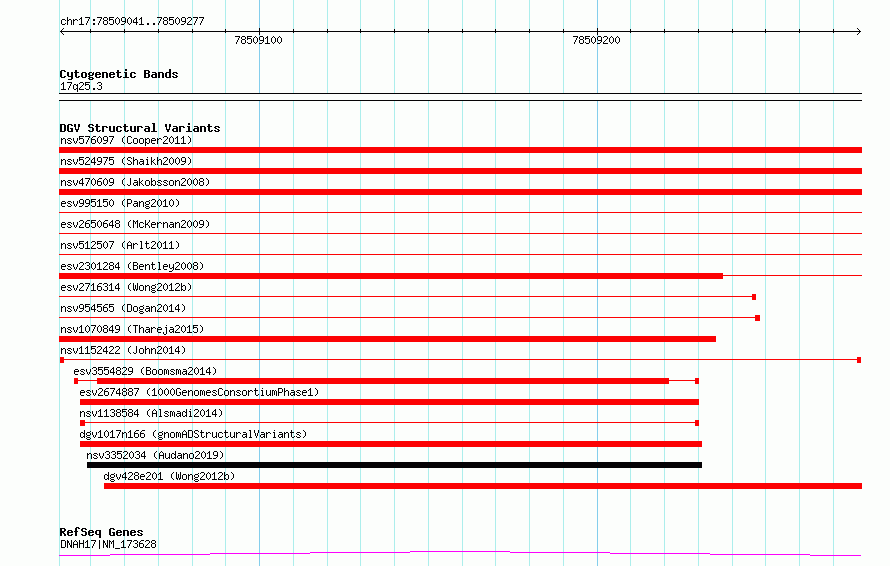Click the nsv512507 (Arlt2011) variant label
Viewport: 890px width, 566px height.
pyautogui.click(x=120, y=245)
